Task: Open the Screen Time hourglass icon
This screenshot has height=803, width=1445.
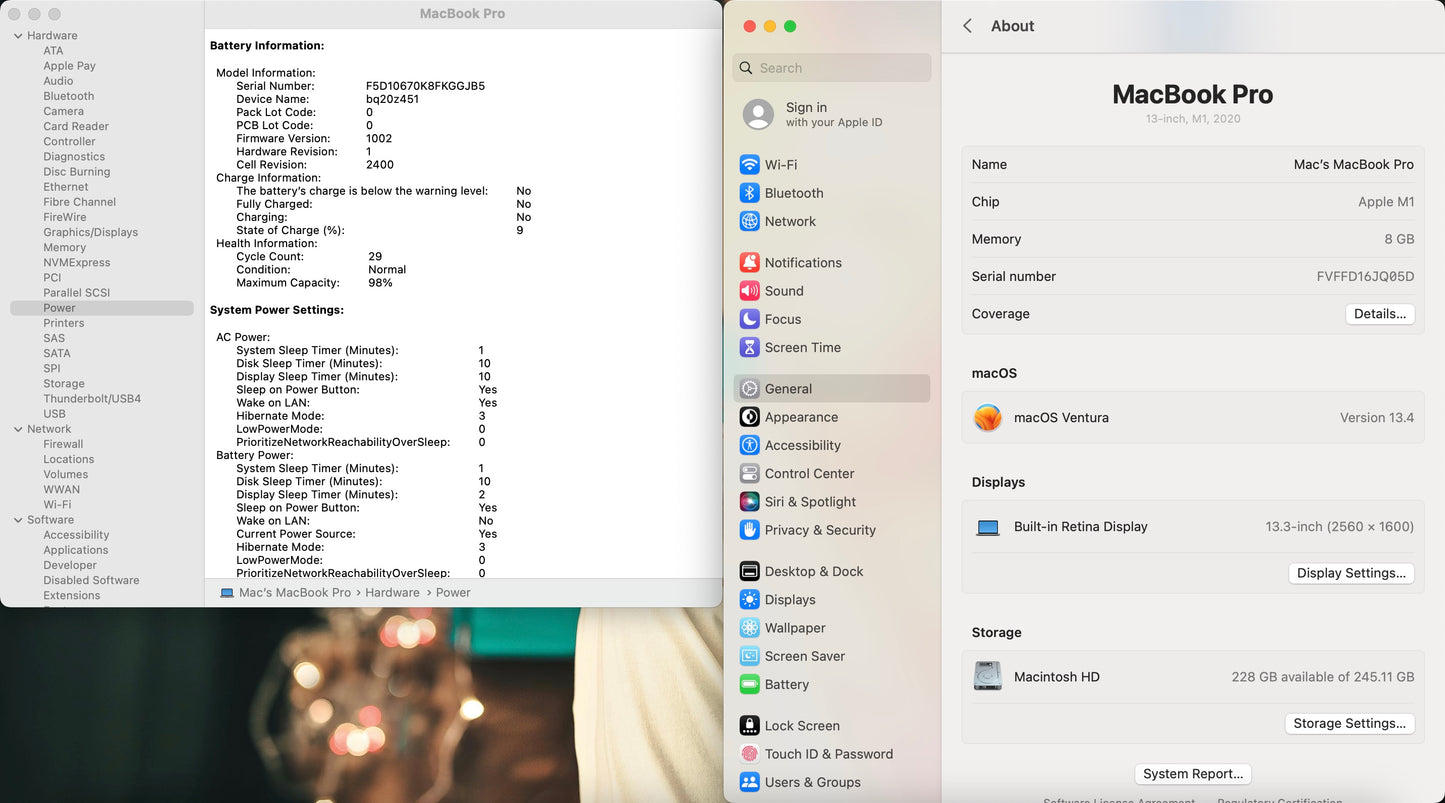Action: point(749,348)
